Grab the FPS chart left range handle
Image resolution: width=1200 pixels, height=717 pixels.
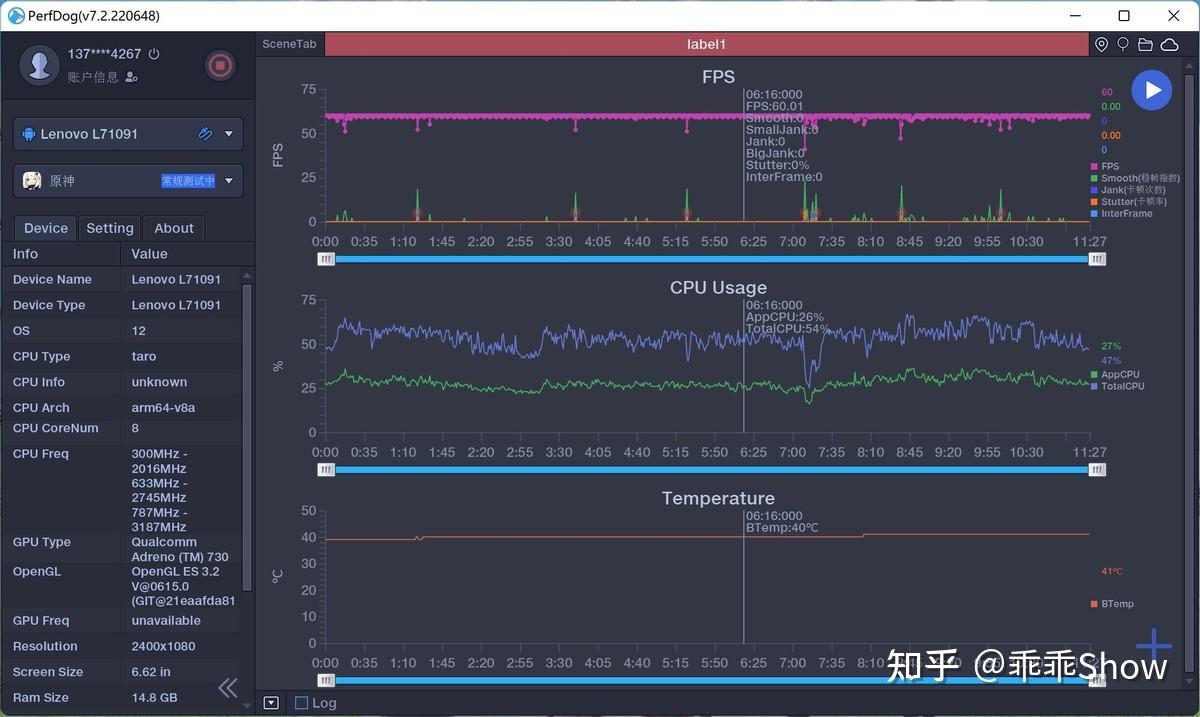(x=326, y=259)
